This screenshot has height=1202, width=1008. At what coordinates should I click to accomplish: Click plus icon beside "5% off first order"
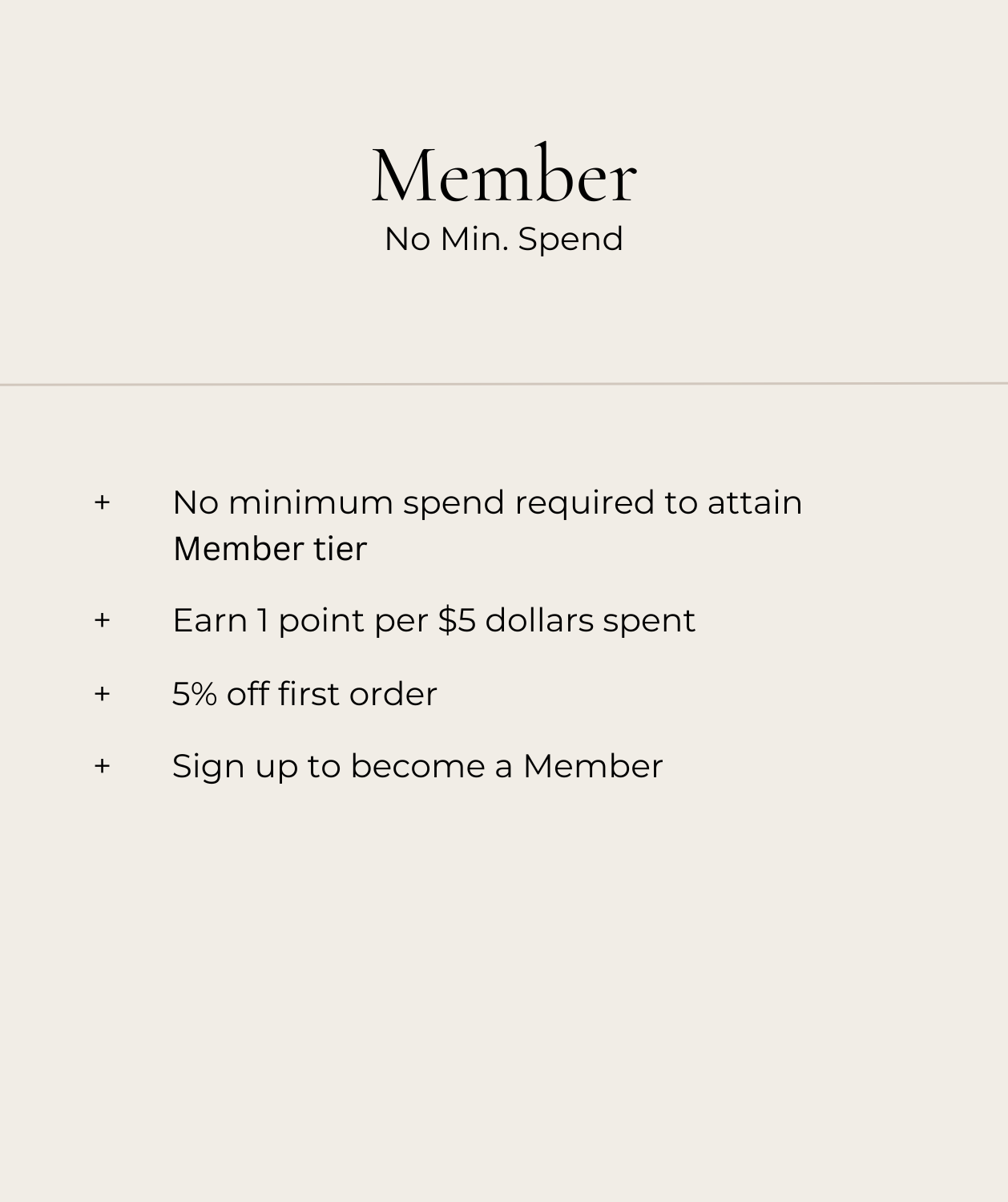pos(102,694)
